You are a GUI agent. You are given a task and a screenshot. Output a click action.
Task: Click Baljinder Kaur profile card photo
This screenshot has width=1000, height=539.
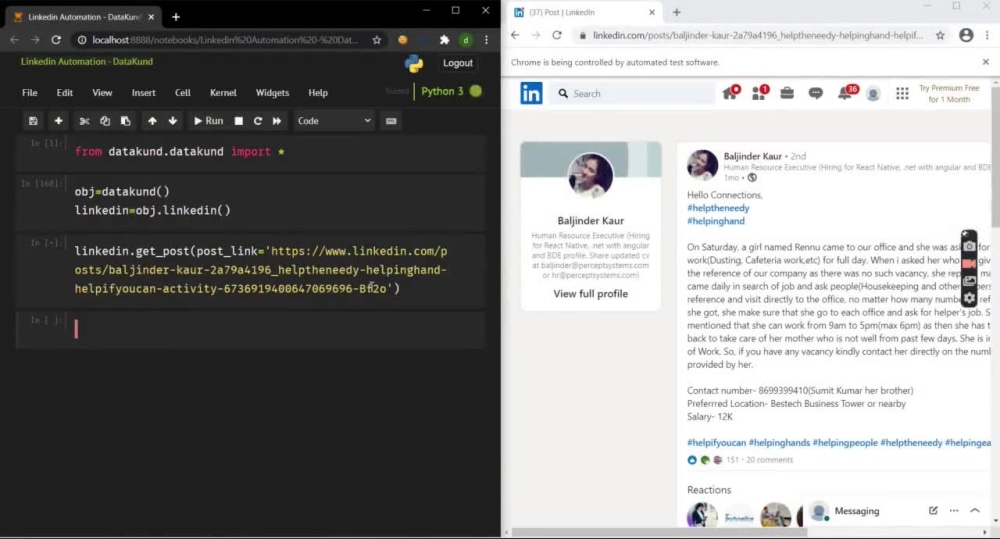pos(591,174)
